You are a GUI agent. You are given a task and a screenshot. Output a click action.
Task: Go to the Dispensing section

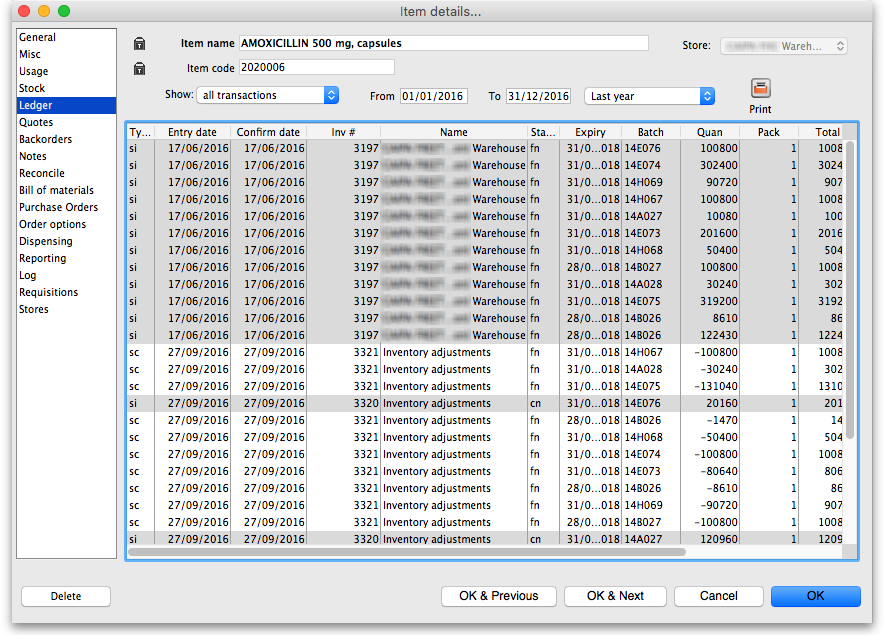coord(46,241)
